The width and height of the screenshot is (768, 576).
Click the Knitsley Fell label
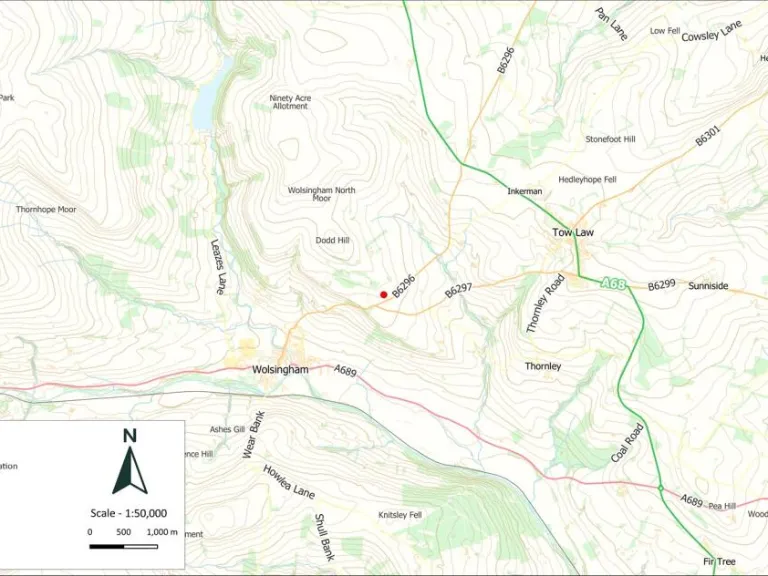(400, 514)
